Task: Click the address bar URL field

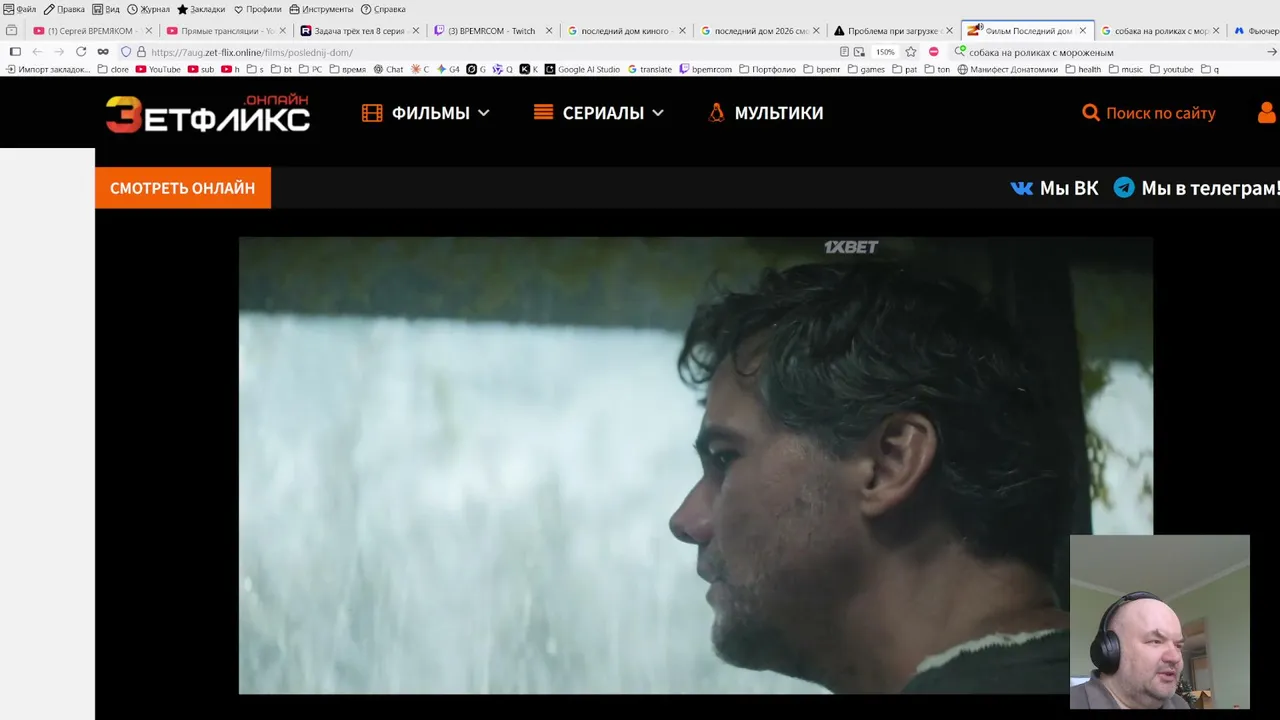Action: [x=490, y=52]
